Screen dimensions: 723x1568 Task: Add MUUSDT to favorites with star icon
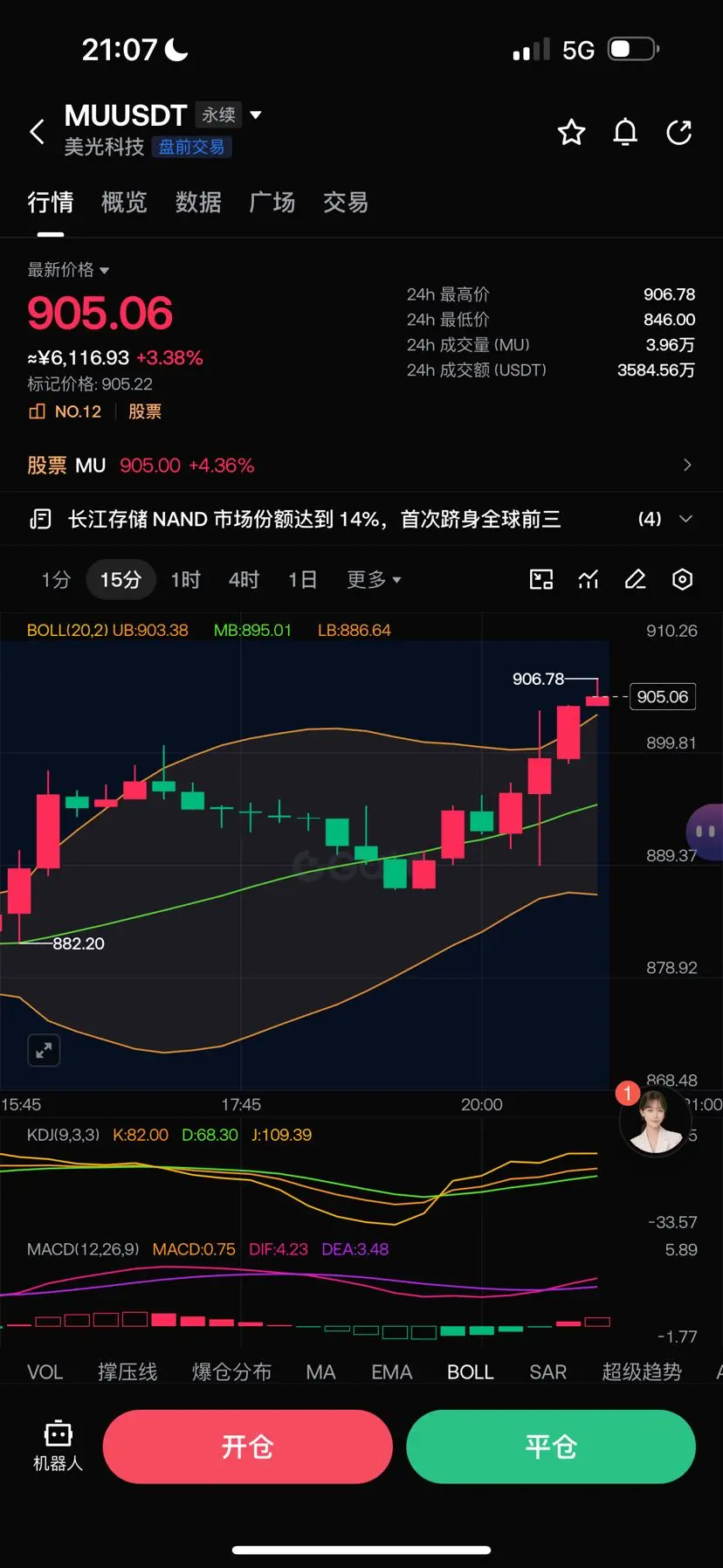pos(571,132)
